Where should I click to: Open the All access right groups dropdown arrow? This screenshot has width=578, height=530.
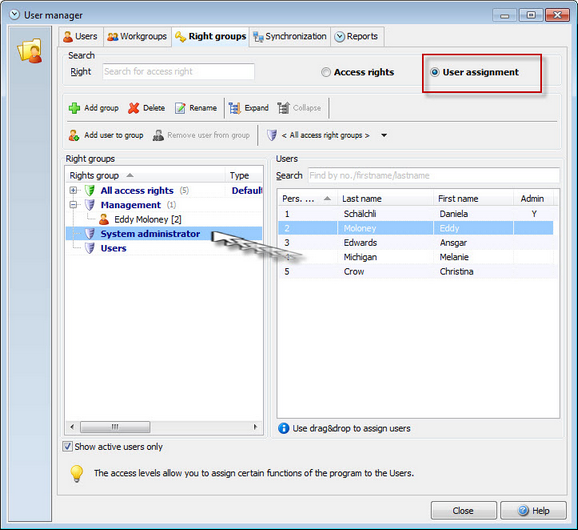click(x=384, y=135)
